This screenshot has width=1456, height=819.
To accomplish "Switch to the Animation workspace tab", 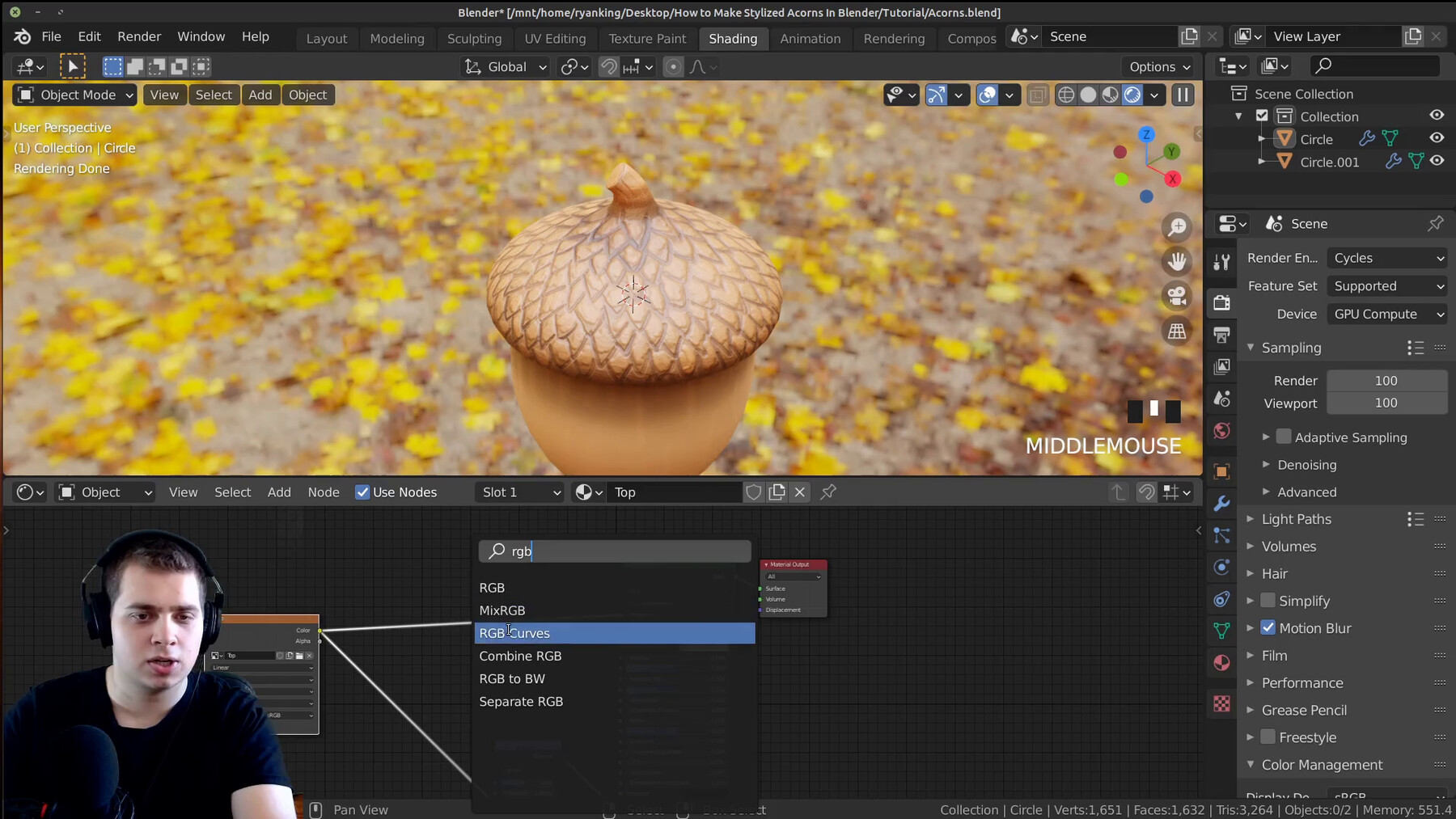I will [x=810, y=38].
